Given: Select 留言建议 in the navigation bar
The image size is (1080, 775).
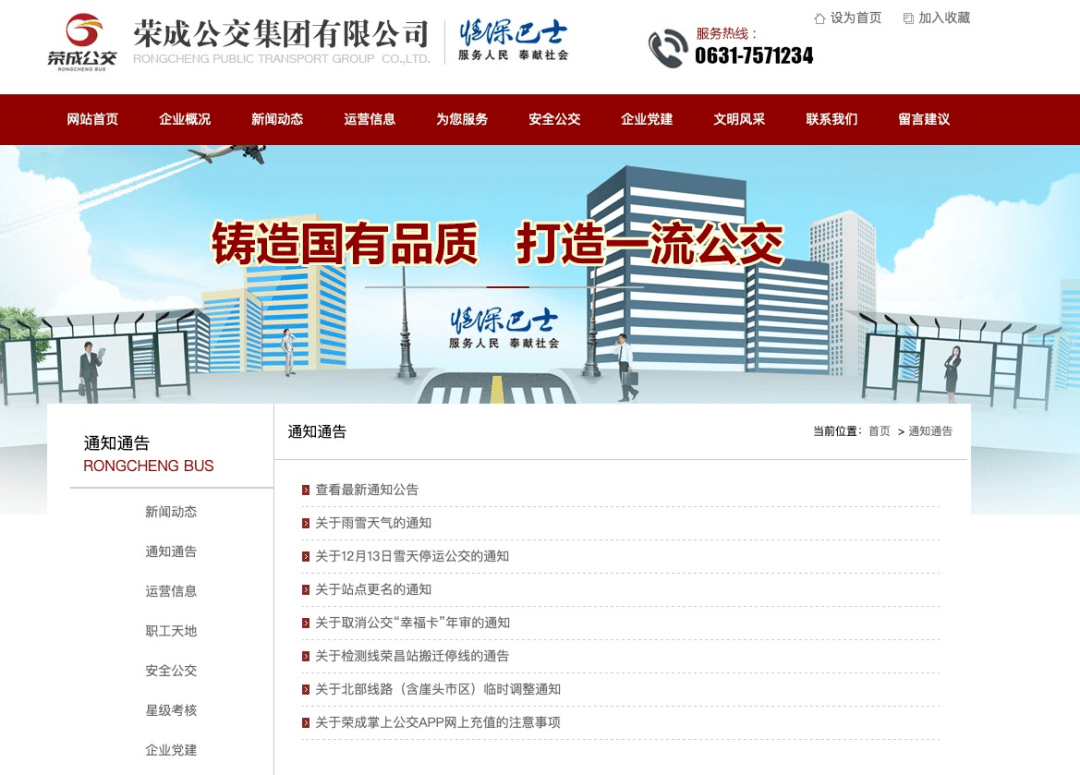Looking at the screenshot, I should point(923,119).
